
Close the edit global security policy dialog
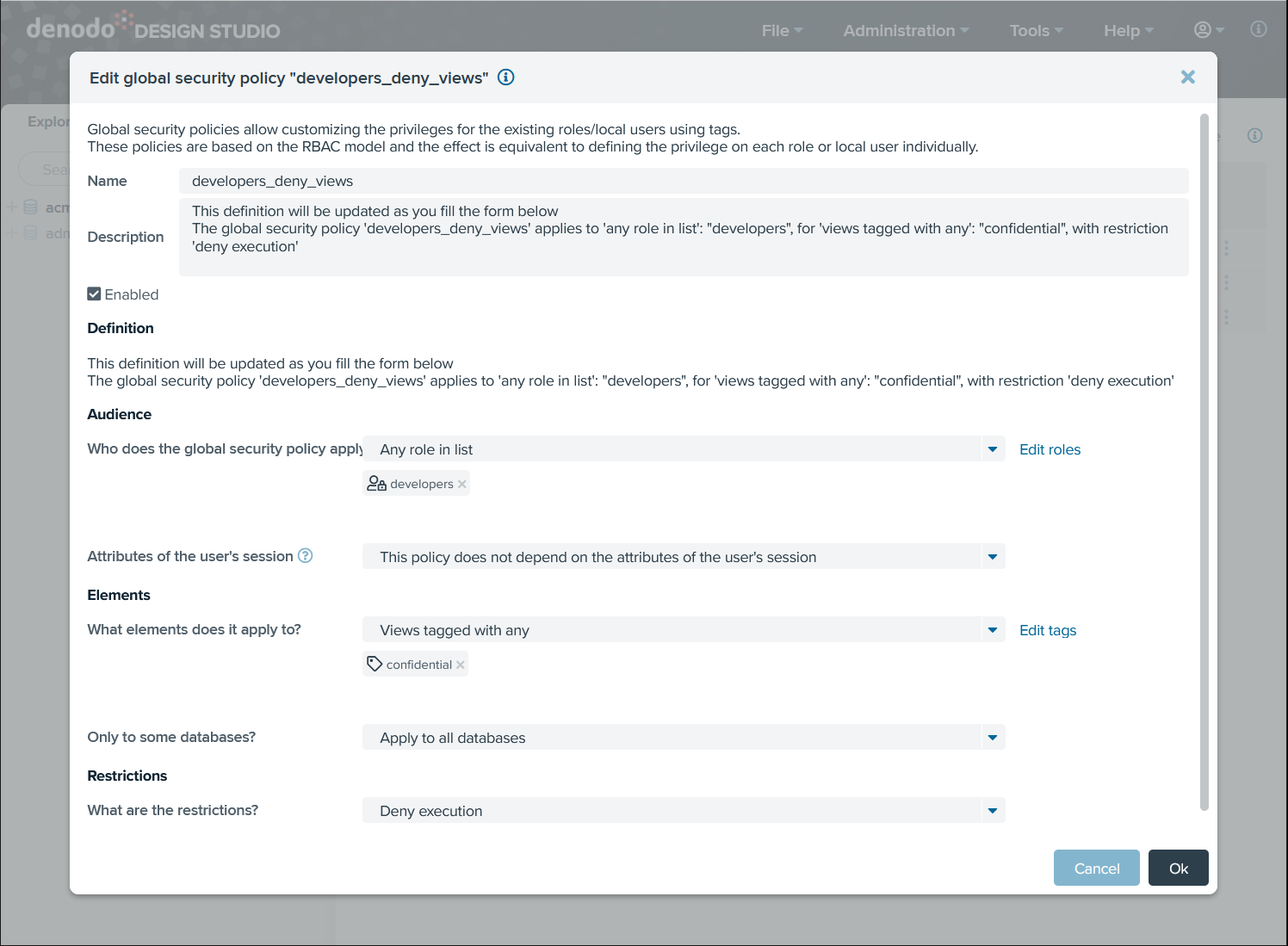coord(1188,77)
